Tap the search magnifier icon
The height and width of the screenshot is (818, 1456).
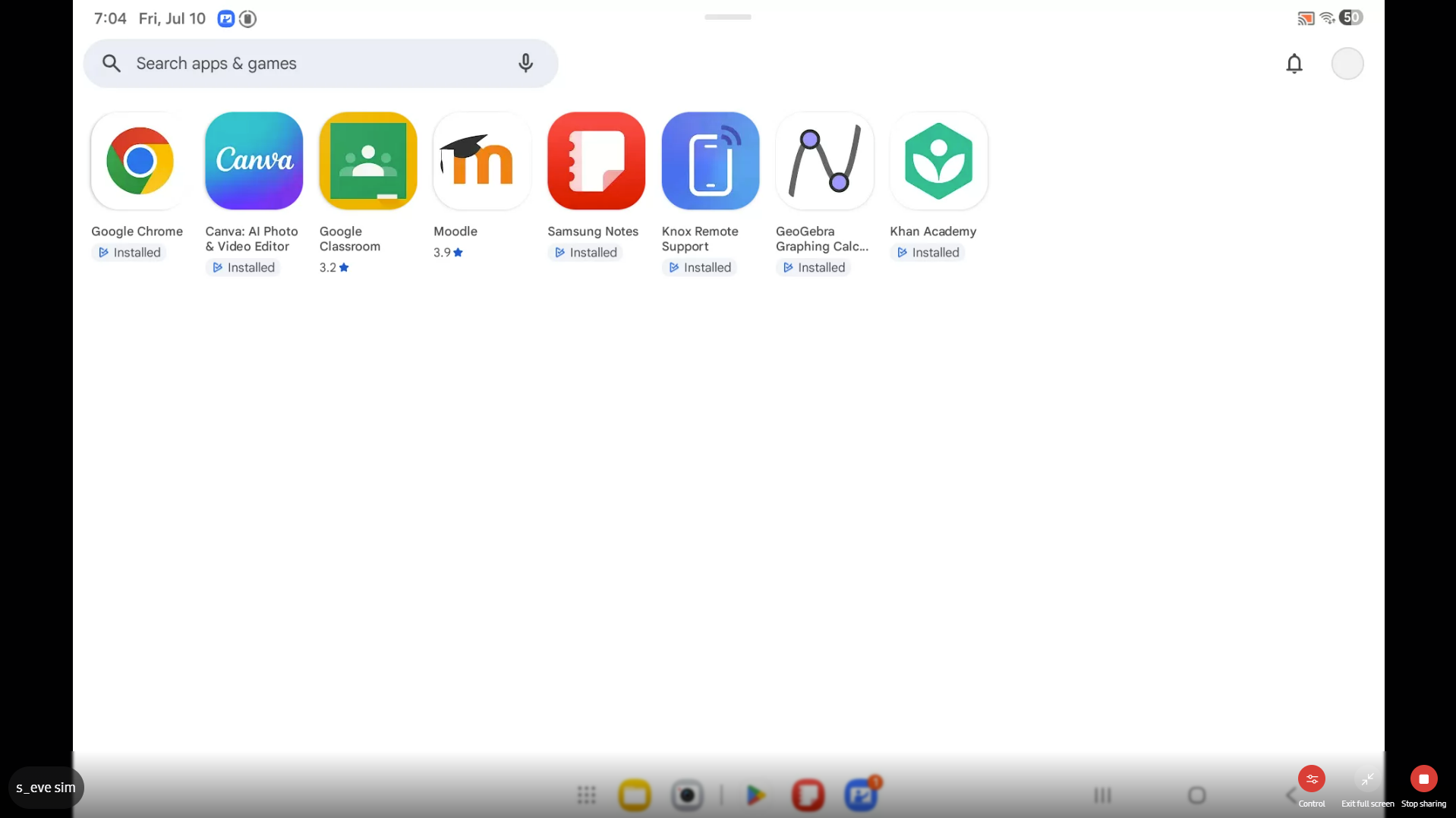click(x=112, y=64)
